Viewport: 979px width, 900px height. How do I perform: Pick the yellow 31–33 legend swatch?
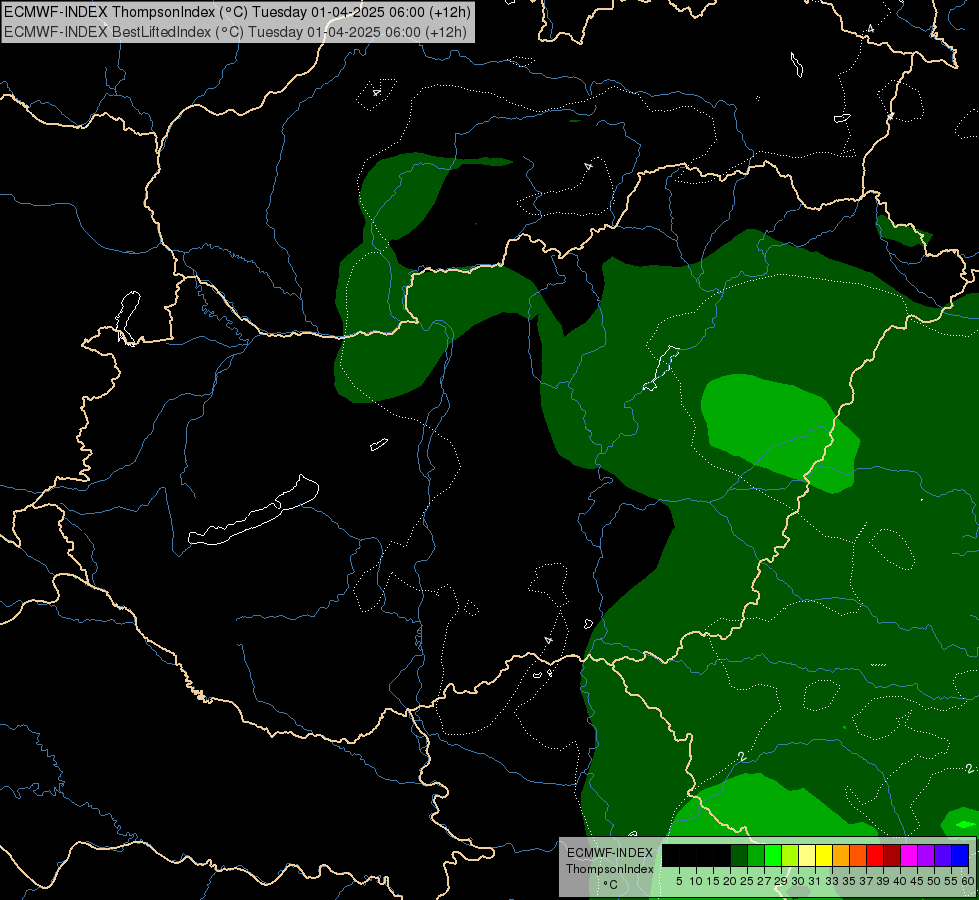point(824,855)
